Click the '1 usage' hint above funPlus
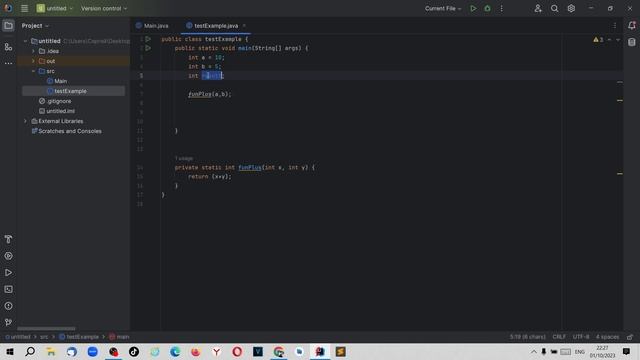Image resolution: width=640 pixels, height=360 pixels. tap(184, 158)
